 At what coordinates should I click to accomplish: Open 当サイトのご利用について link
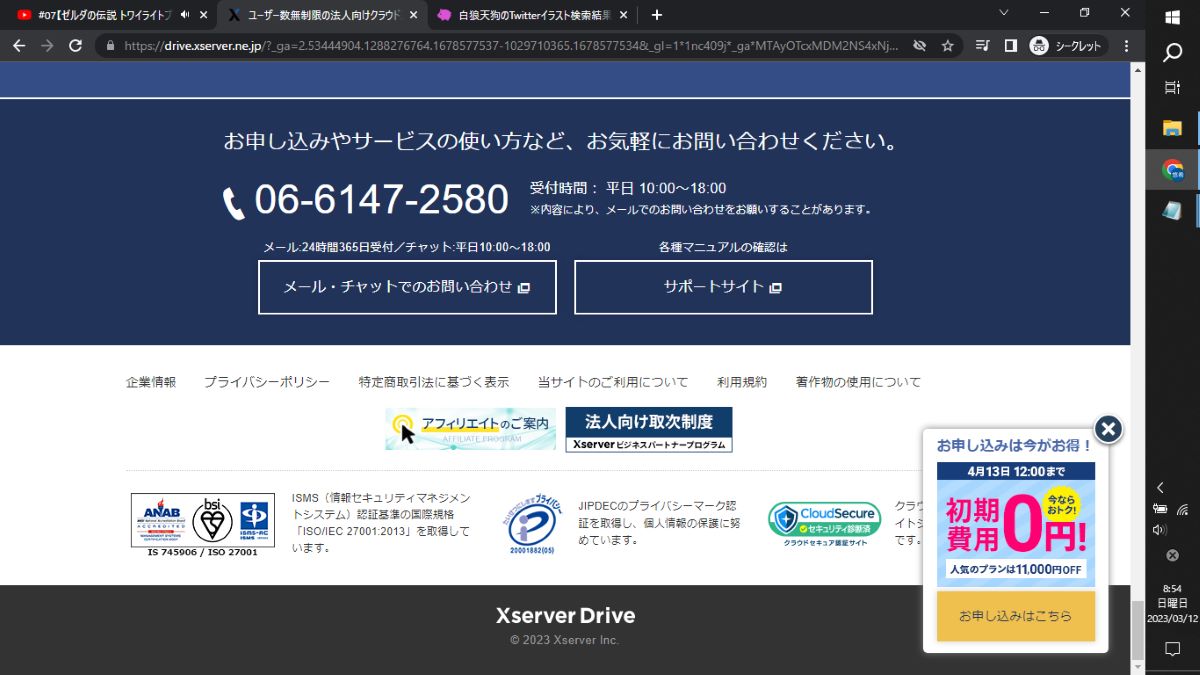coord(613,382)
